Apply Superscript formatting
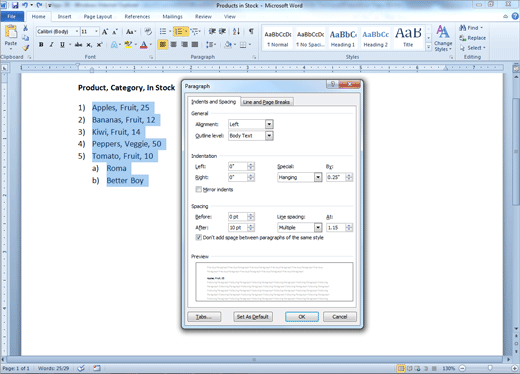This screenshot has width=520, height=374. point(99,44)
